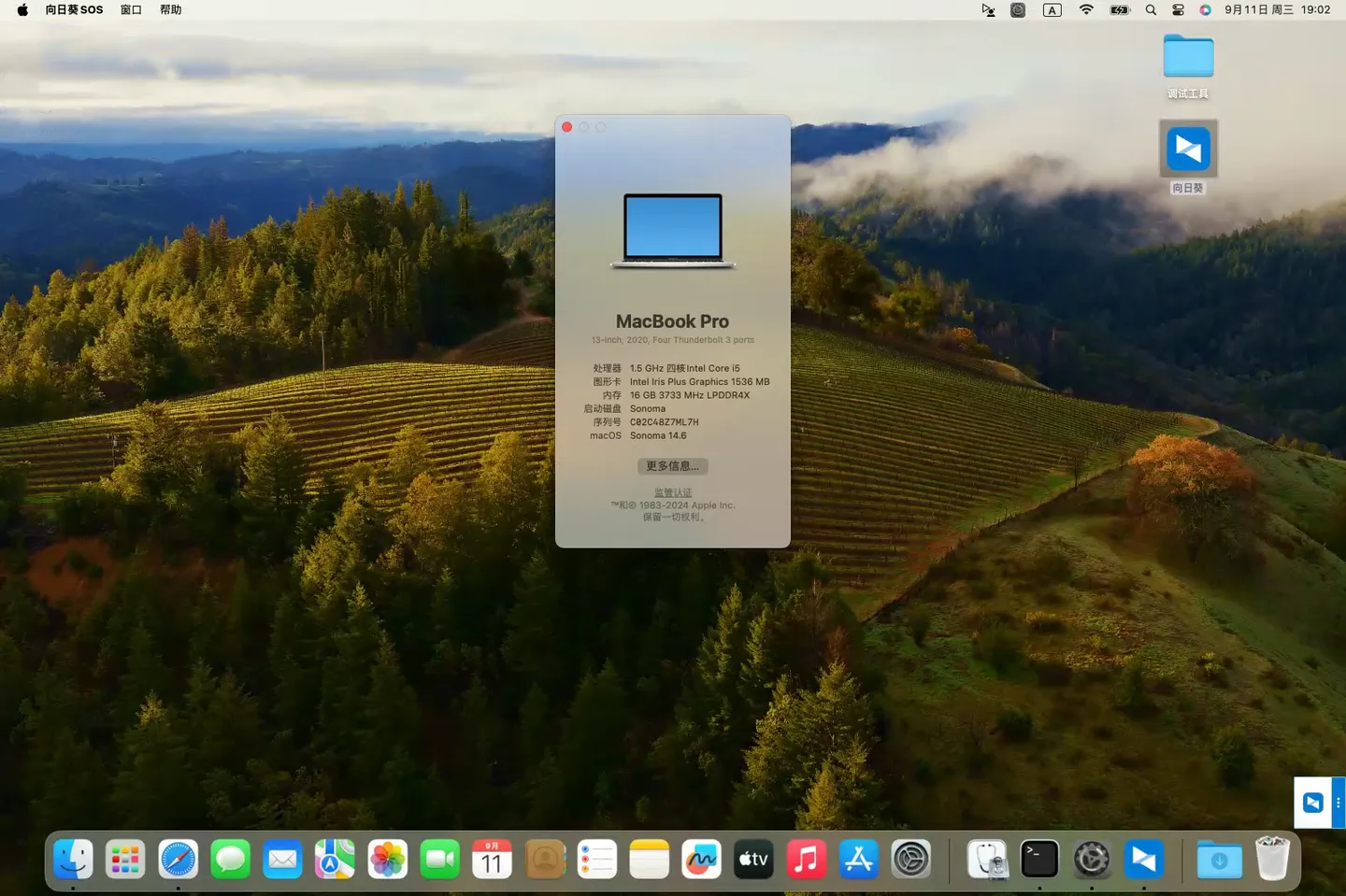Viewport: 1346px width, 896px height.
Task: Open App Store from the Dock
Action: (x=858, y=859)
